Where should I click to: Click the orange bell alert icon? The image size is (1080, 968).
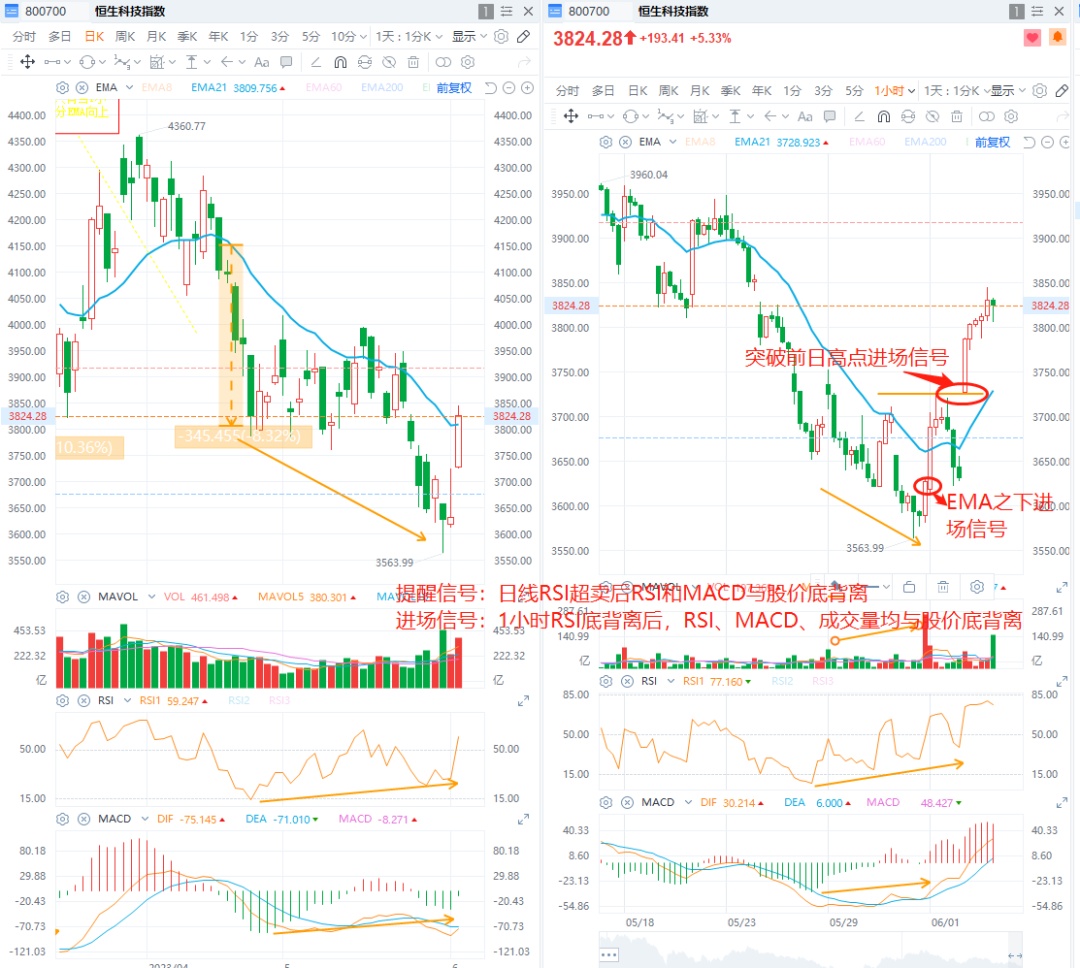point(1057,38)
